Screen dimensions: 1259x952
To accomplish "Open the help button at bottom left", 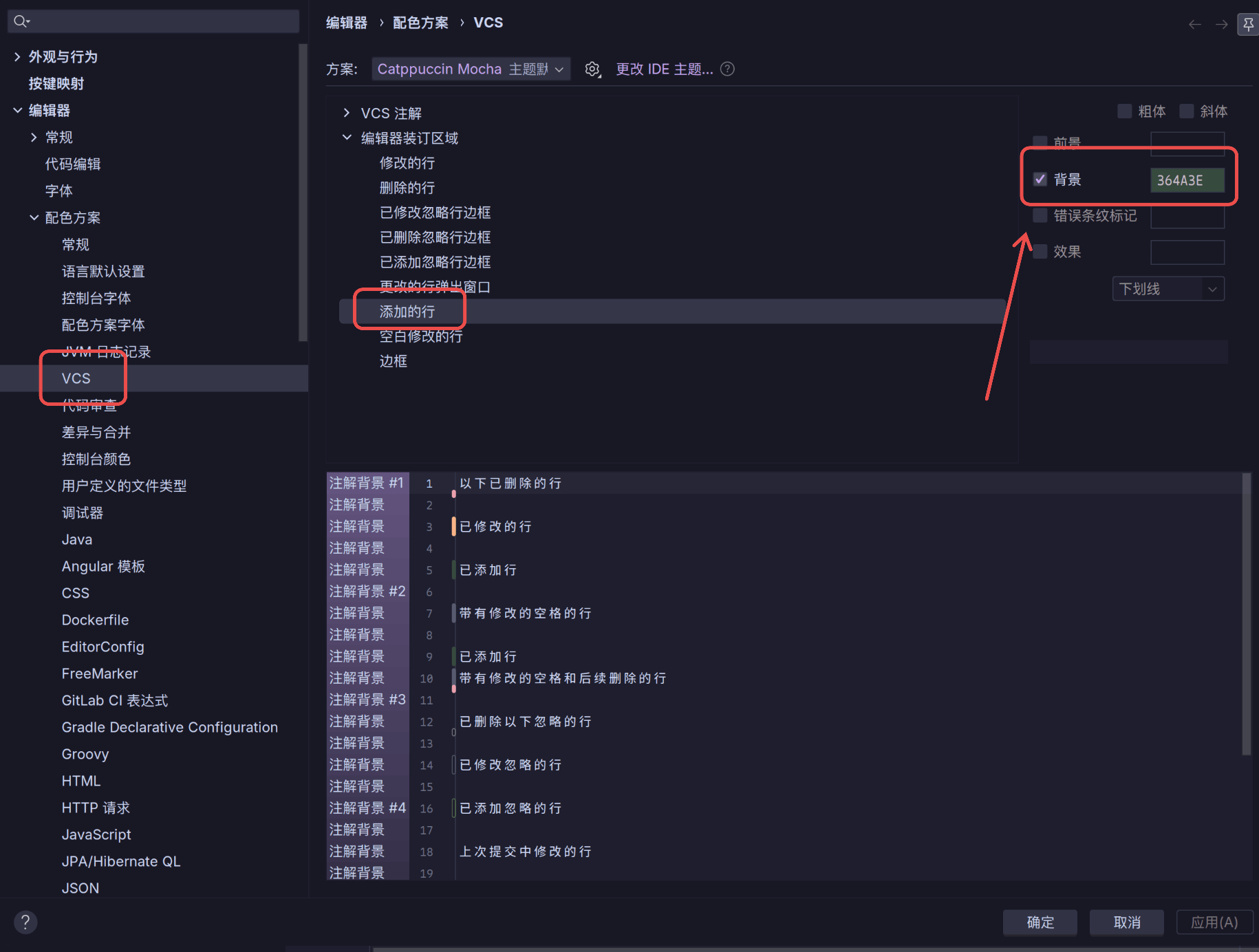I will point(25,922).
